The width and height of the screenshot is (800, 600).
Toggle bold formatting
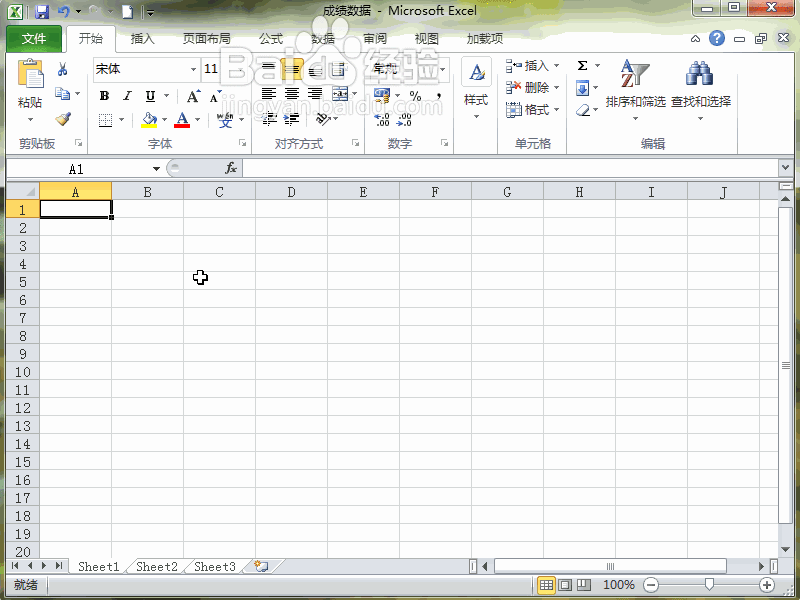(x=104, y=96)
